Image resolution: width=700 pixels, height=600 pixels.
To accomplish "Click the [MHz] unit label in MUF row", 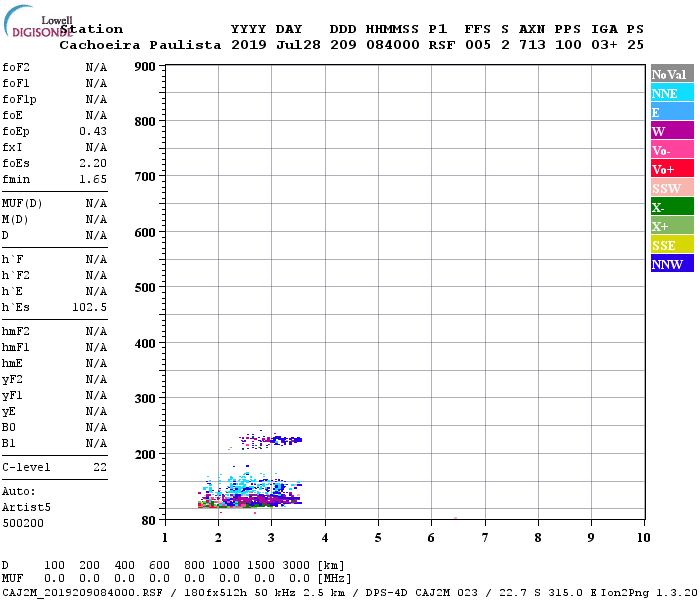I will click(x=334, y=579).
